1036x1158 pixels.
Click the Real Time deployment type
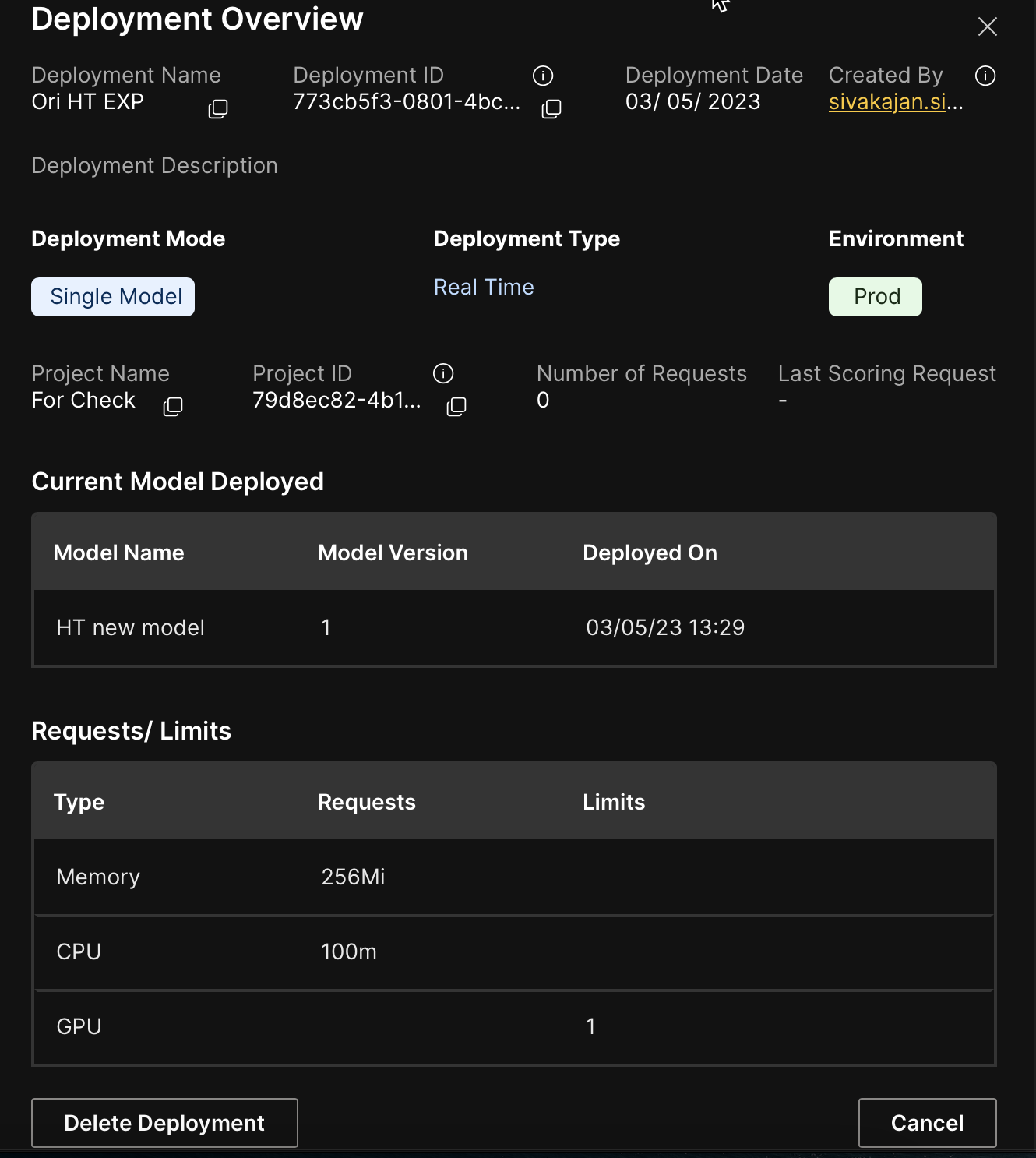point(484,288)
